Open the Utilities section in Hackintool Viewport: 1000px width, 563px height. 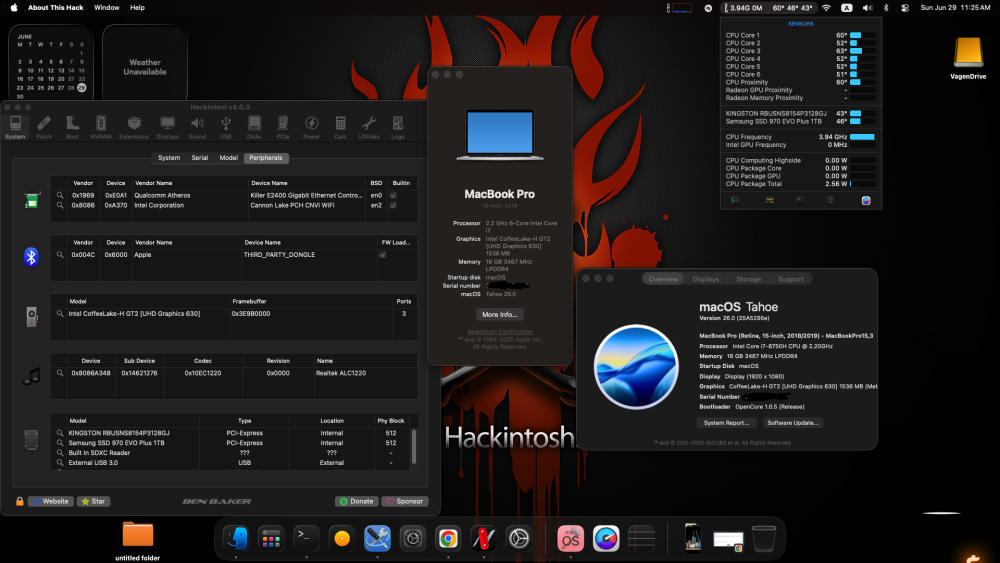[x=369, y=127]
